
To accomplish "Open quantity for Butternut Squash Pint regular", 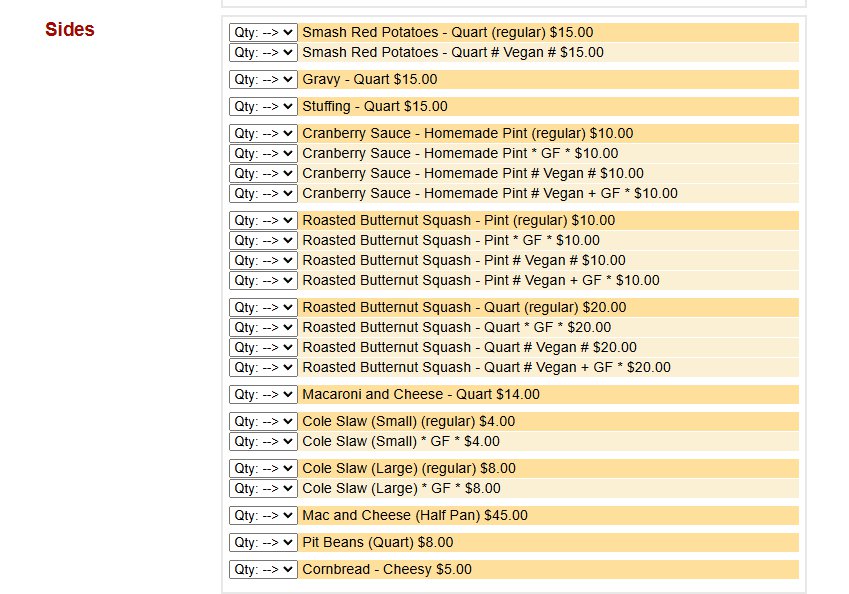I will [263, 220].
